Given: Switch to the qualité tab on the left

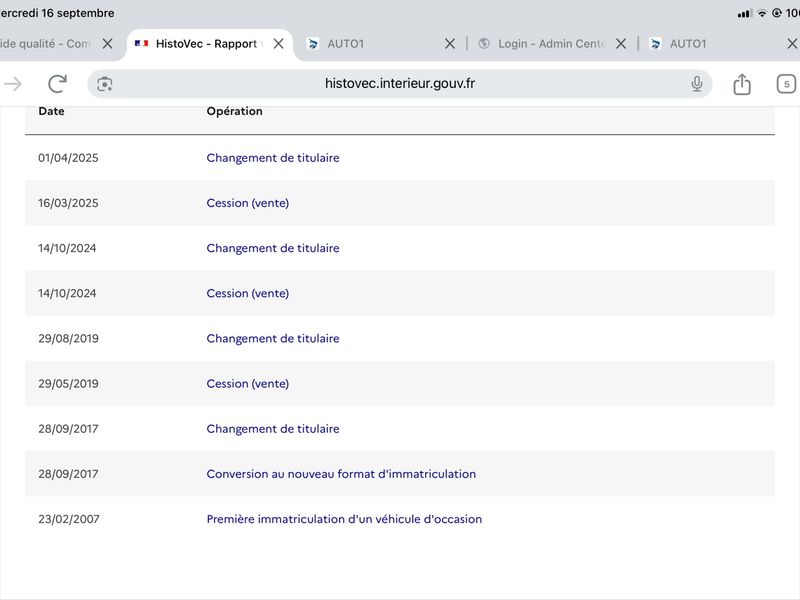Looking at the screenshot, I should [x=45, y=44].
